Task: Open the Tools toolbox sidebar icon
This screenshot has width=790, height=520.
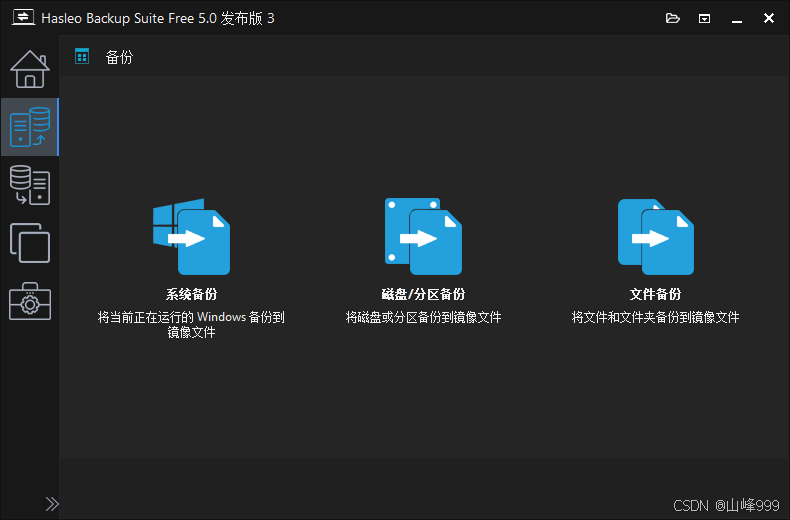Action: tap(30, 301)
